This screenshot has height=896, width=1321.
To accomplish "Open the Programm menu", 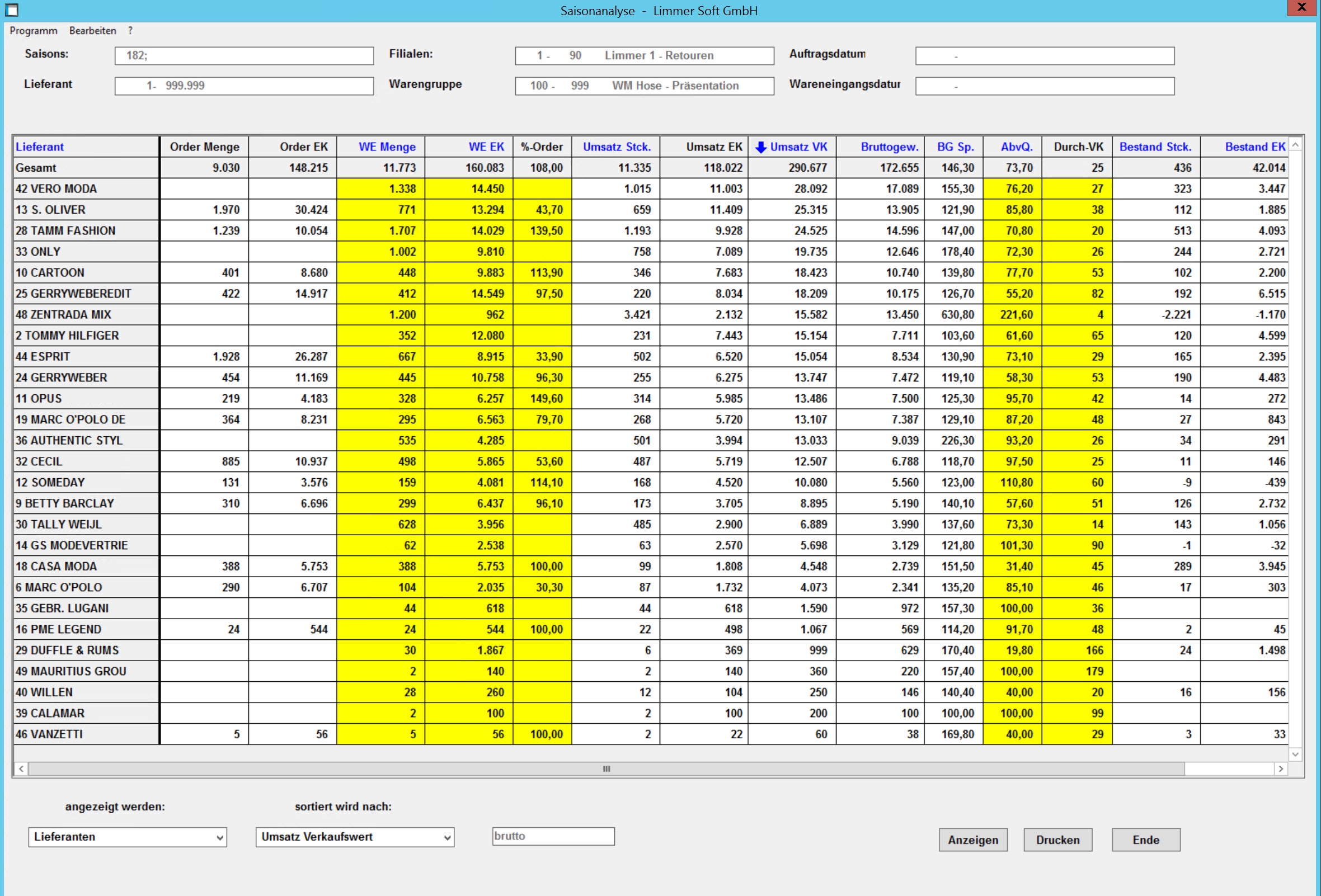I will [x=34, y=31].
